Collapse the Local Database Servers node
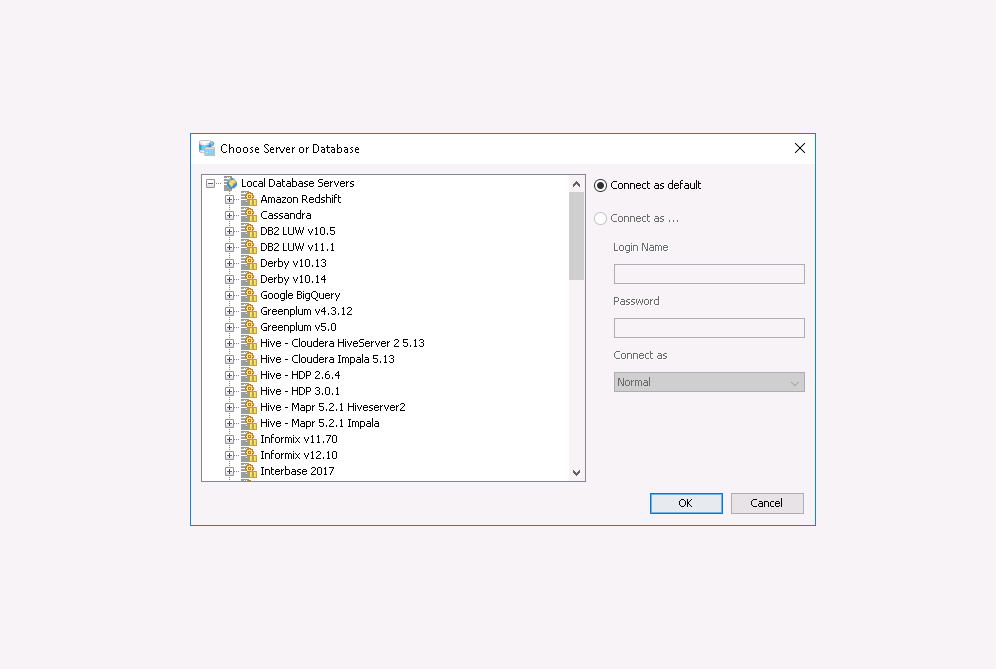Viewport: 996px width, 669px height. tap(210, 184)
